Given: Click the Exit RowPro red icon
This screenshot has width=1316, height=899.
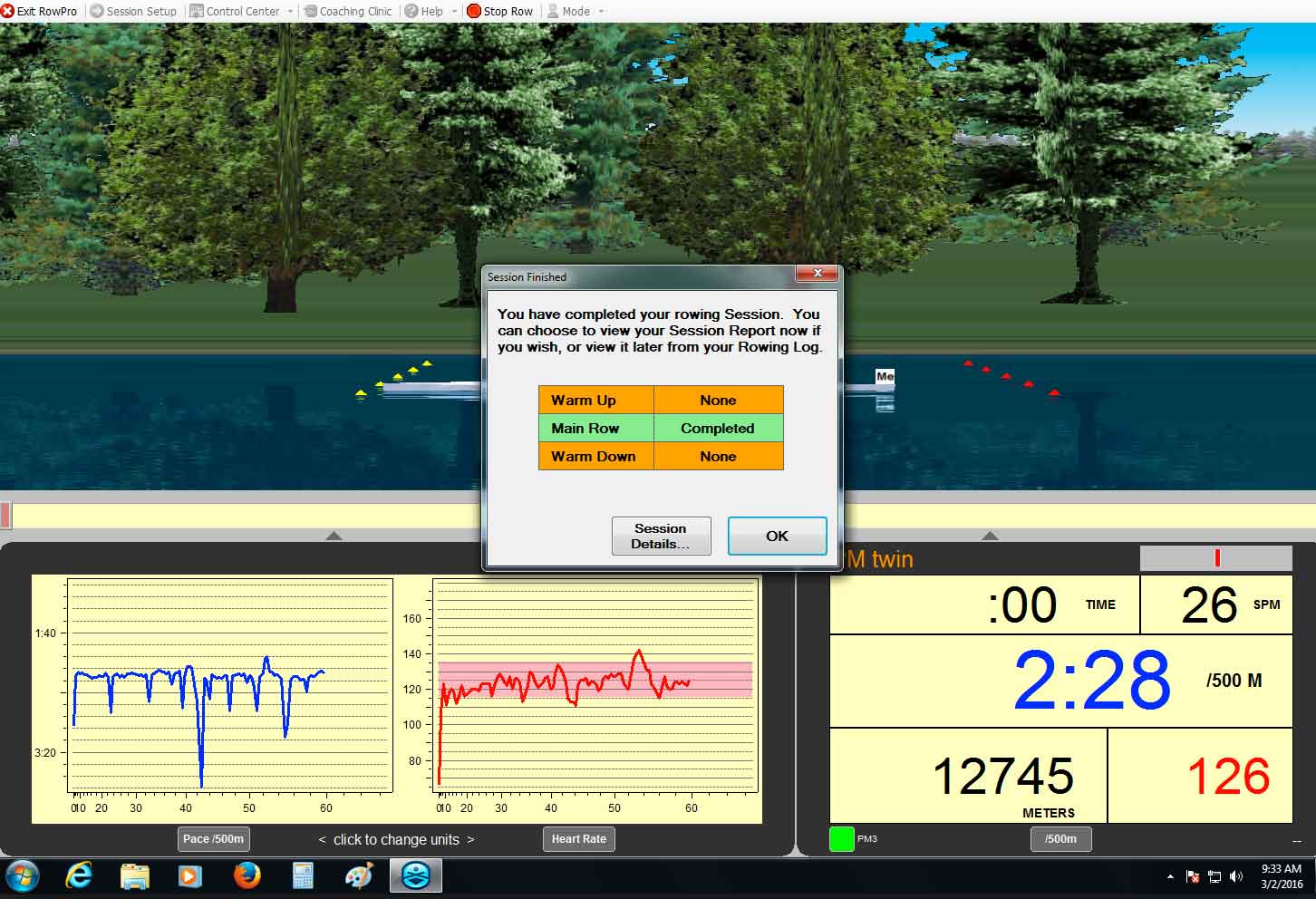Looking at the screenshot, I should (x=7, y=11).
